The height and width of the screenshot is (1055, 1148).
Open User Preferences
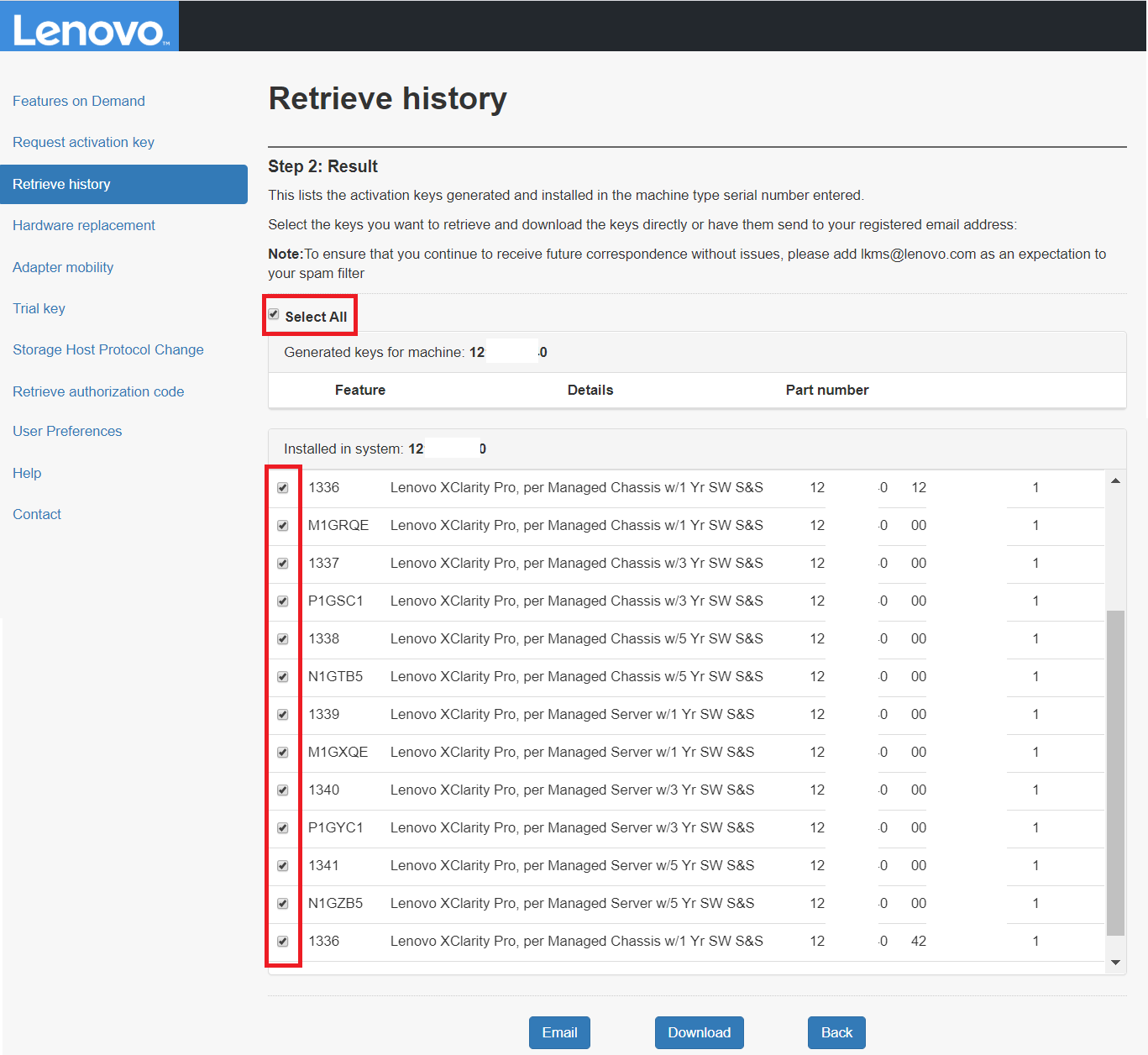[x=67, y=431]
